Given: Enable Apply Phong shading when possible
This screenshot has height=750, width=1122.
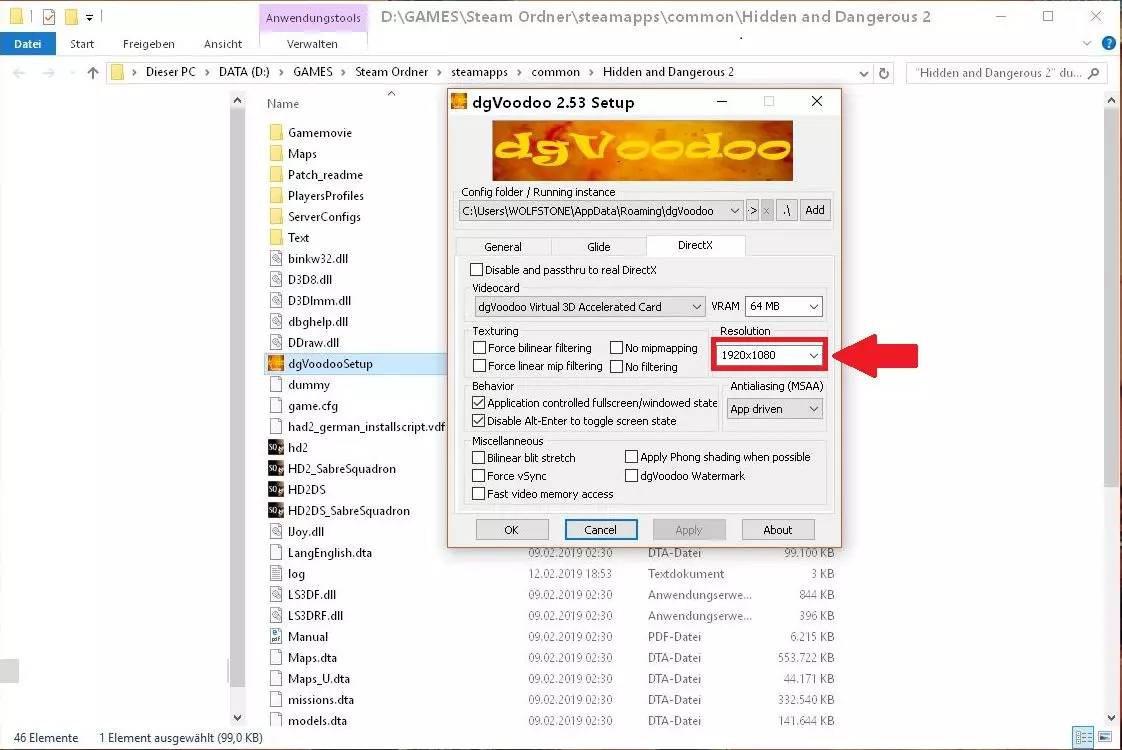Looking at the screenshot, I should pos(631,457).
